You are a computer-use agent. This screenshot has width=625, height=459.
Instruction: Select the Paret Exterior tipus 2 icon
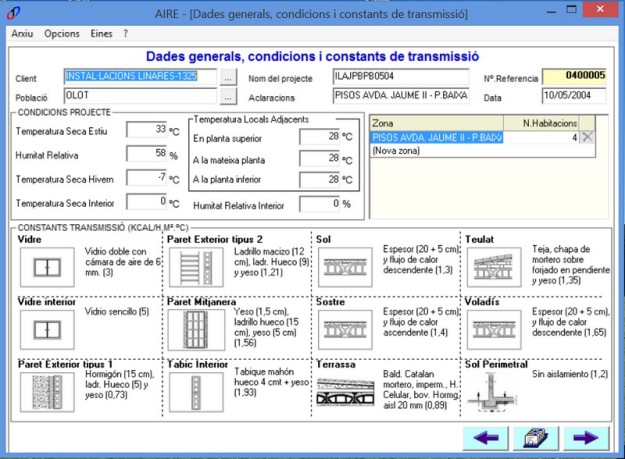[x=196, y=267]
